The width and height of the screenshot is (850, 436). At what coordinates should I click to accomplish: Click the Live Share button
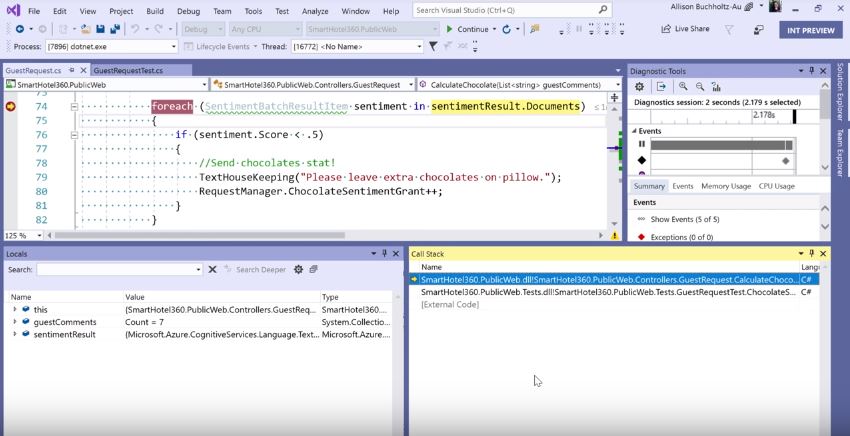coord(685,29)
